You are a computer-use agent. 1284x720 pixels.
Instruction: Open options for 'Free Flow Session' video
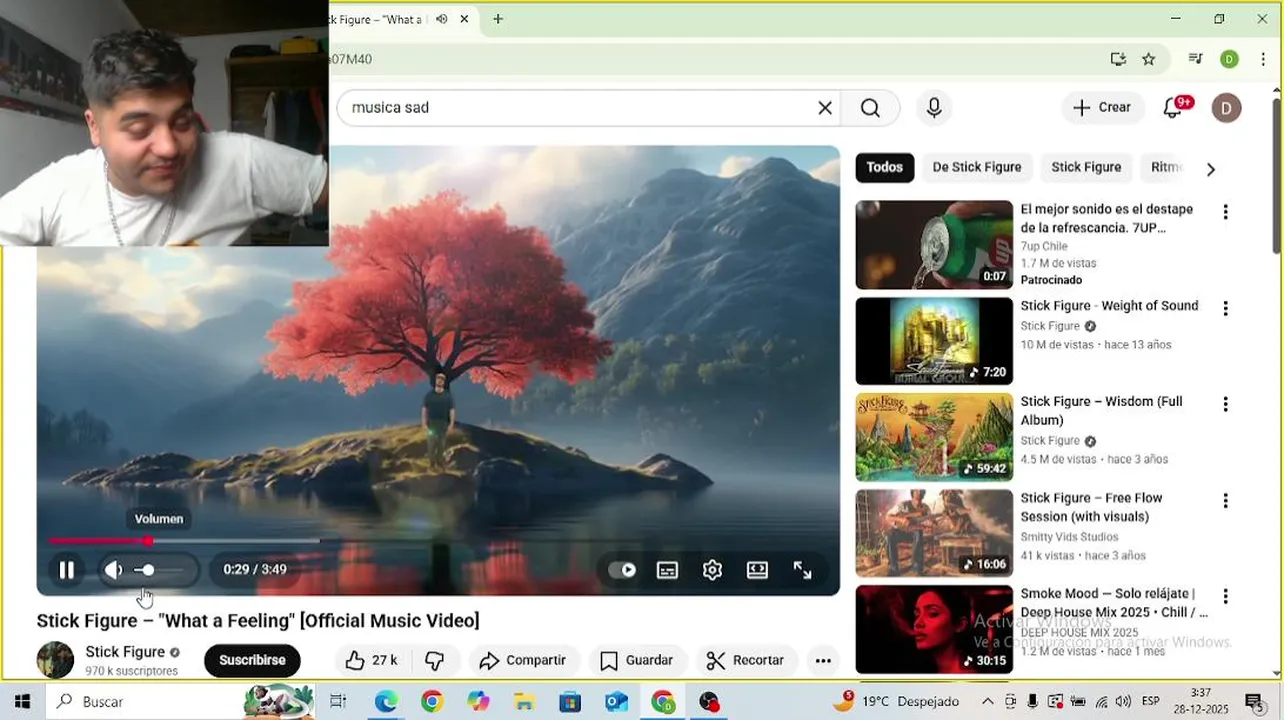(x=1225, y=501)
